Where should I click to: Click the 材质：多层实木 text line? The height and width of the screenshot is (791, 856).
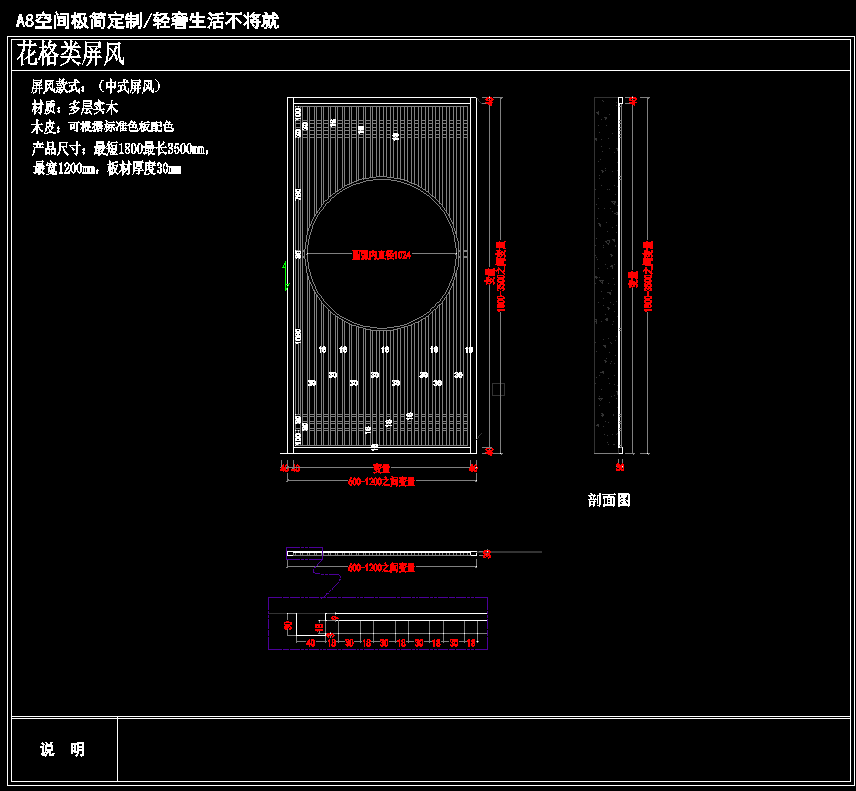75,107
